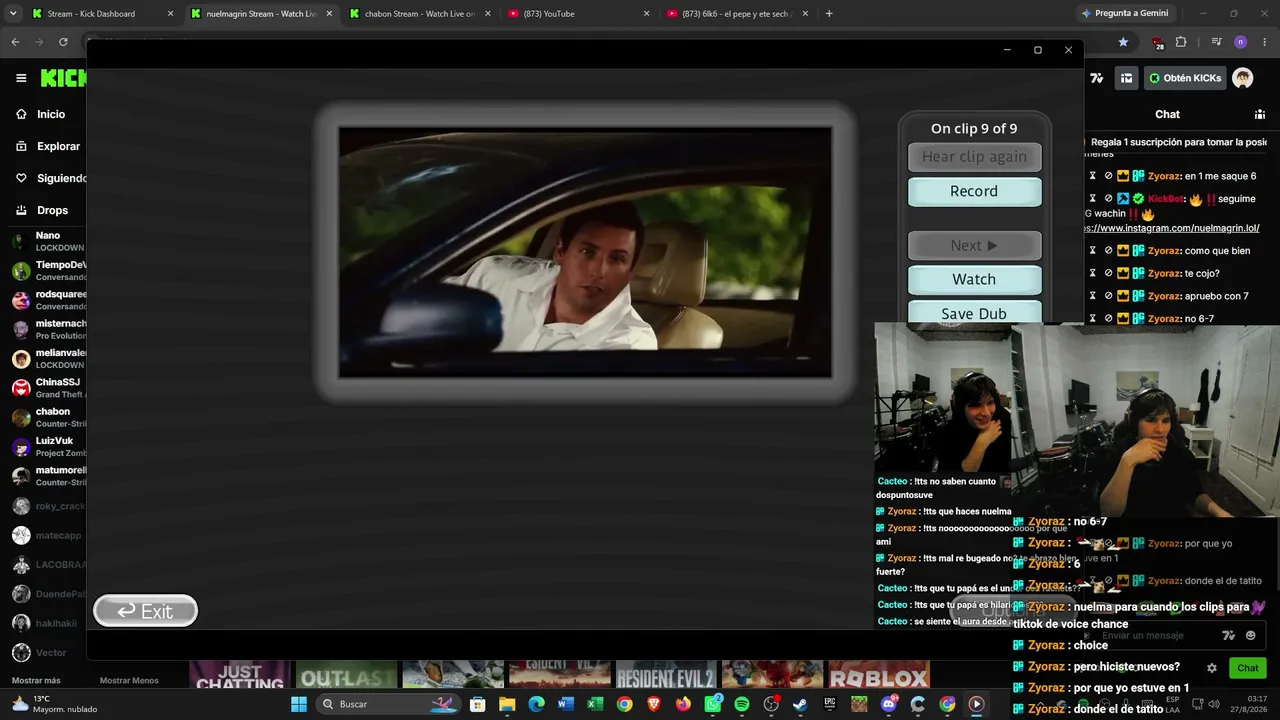This screenshot has height=720, width=1280.
Task: Open the Kick user avatar menu
Action: point(1242,78)
